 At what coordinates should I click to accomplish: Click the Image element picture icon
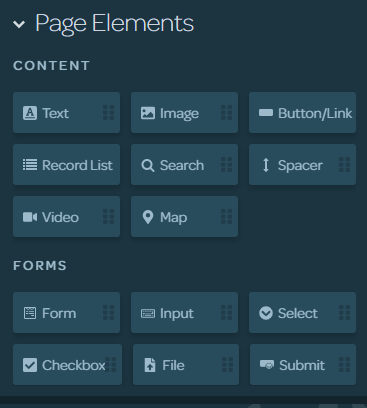[x=148, y=113]
